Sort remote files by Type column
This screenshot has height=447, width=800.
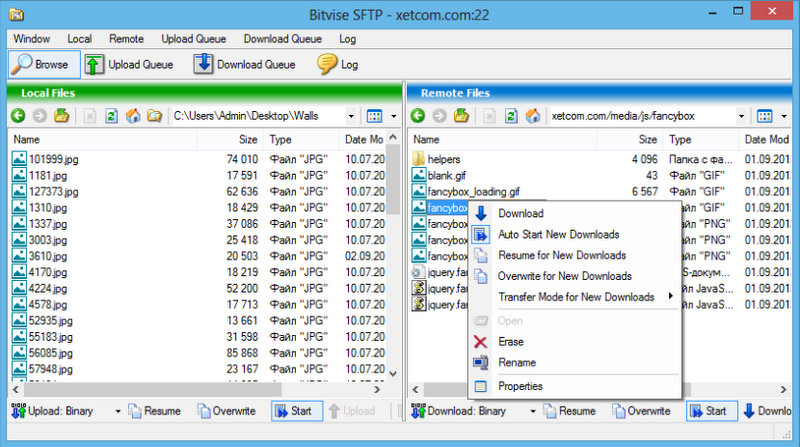pyautogui.click(x=701, y=139)
